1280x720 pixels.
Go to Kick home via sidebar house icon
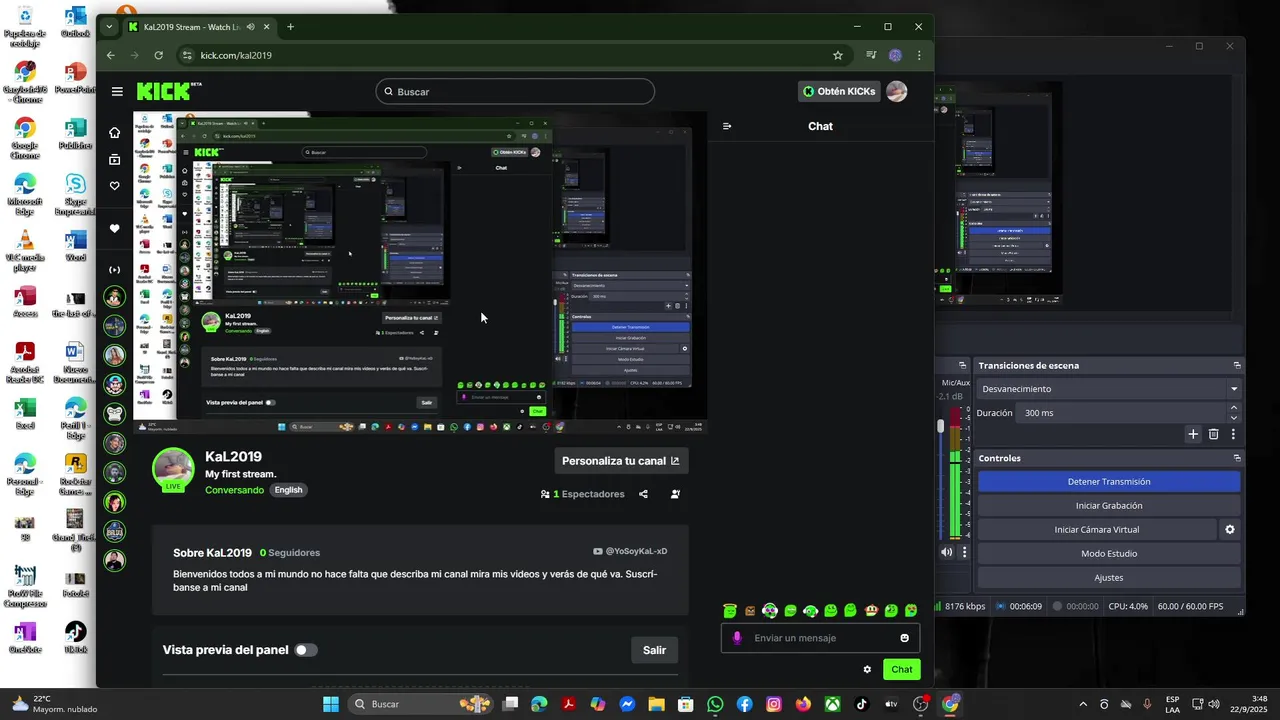[x=115, y=132]
